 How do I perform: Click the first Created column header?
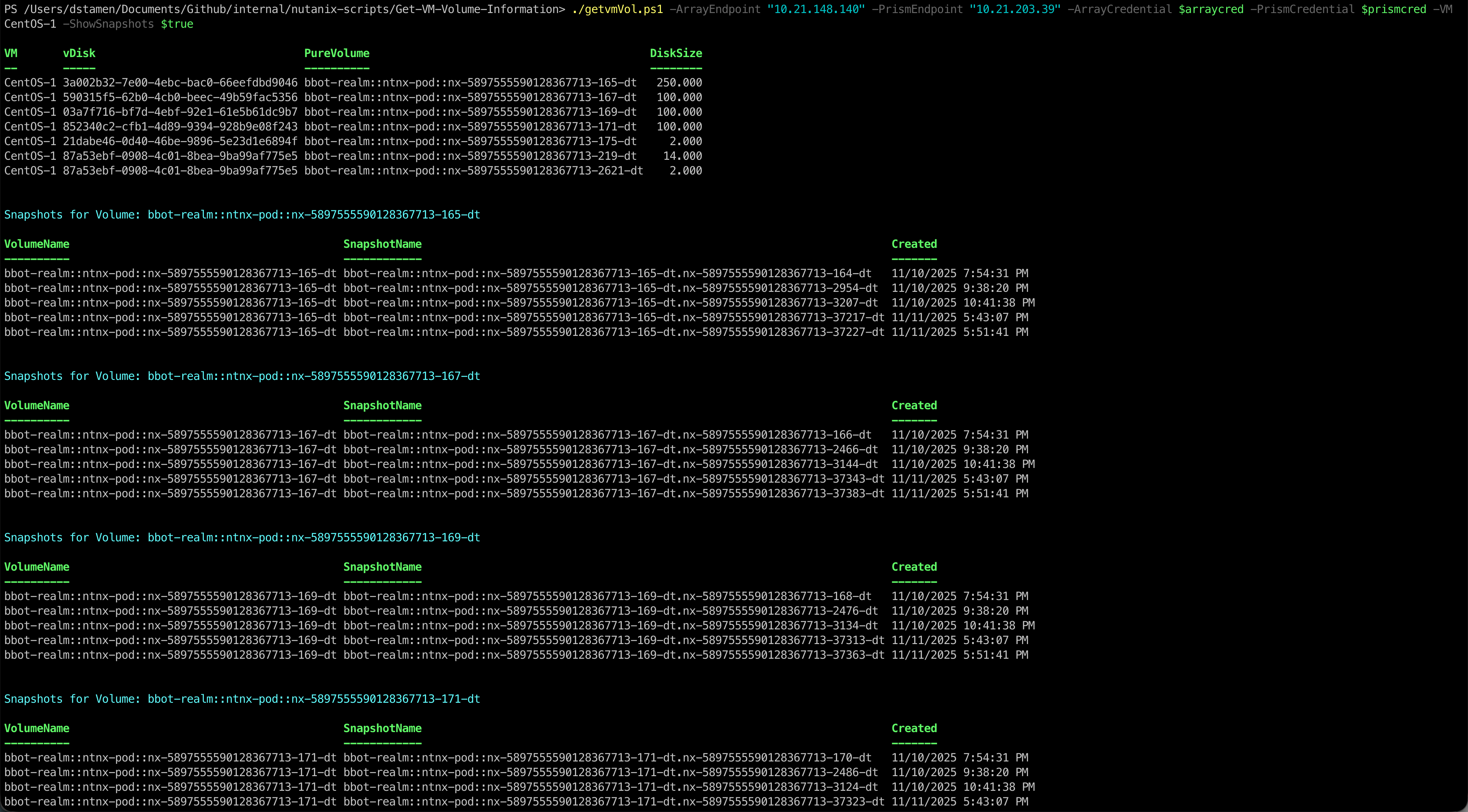point(914,244)
